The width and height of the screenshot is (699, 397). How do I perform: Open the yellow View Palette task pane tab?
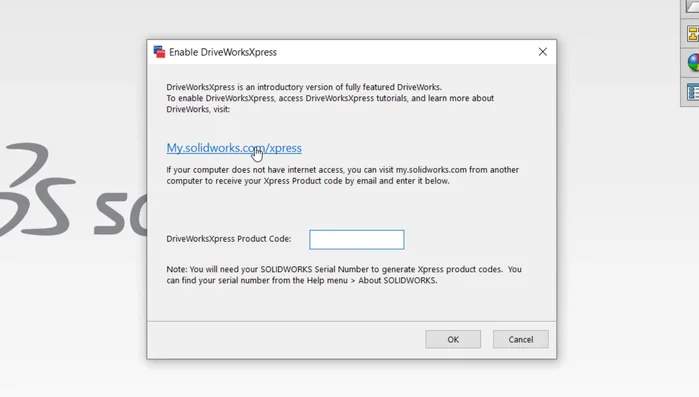(x=692, y=34)
